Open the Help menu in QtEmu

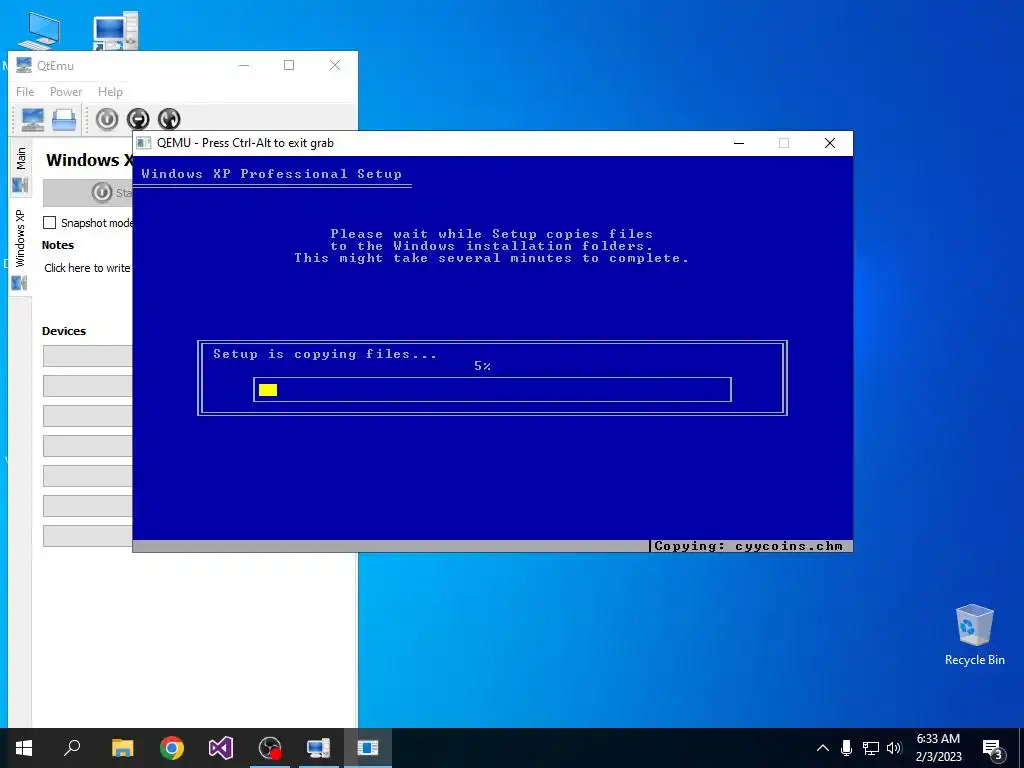pos(110,91)
